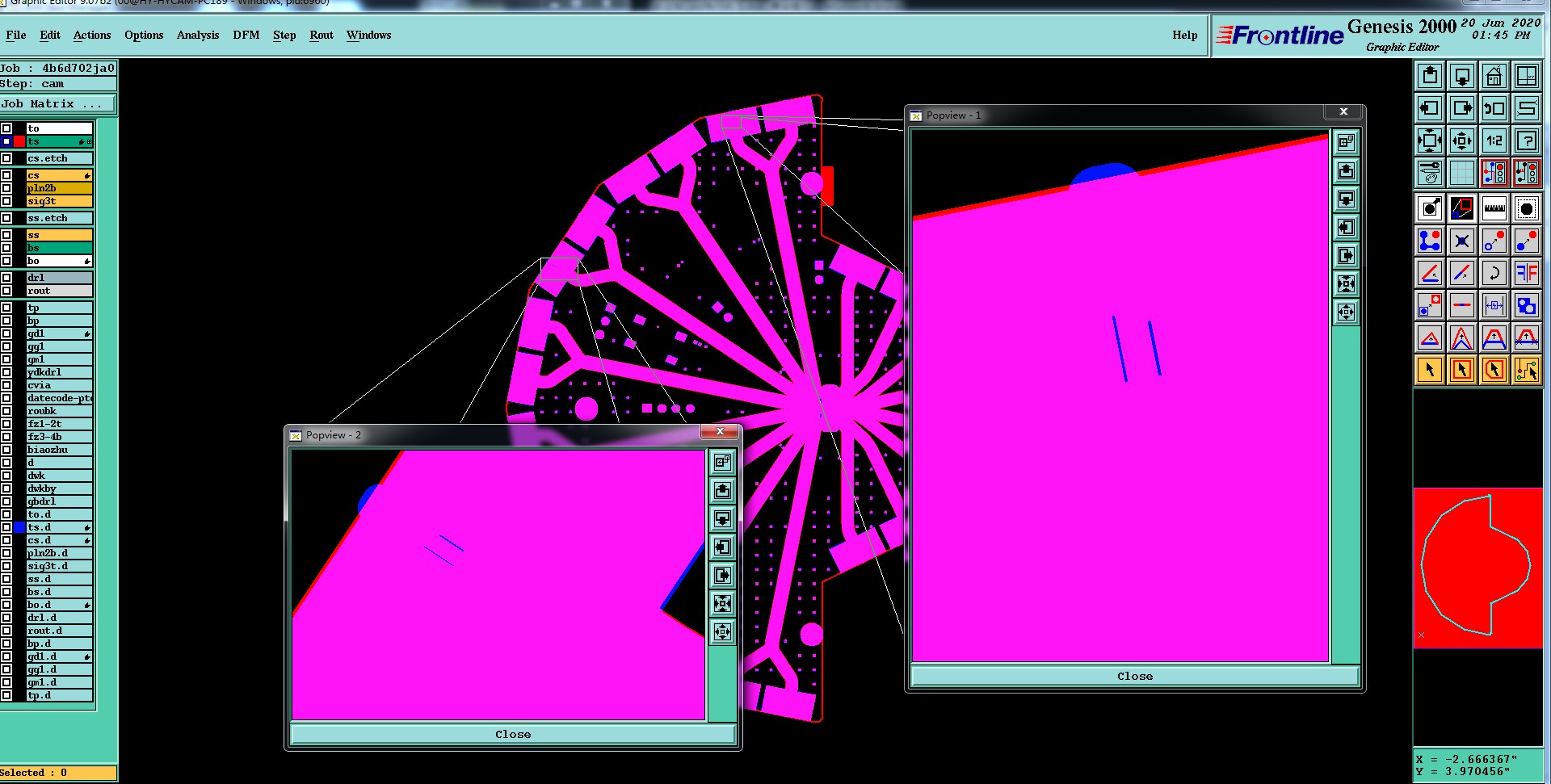Toggle the 'cs.etch' layer checkbox

pos(6,158)
